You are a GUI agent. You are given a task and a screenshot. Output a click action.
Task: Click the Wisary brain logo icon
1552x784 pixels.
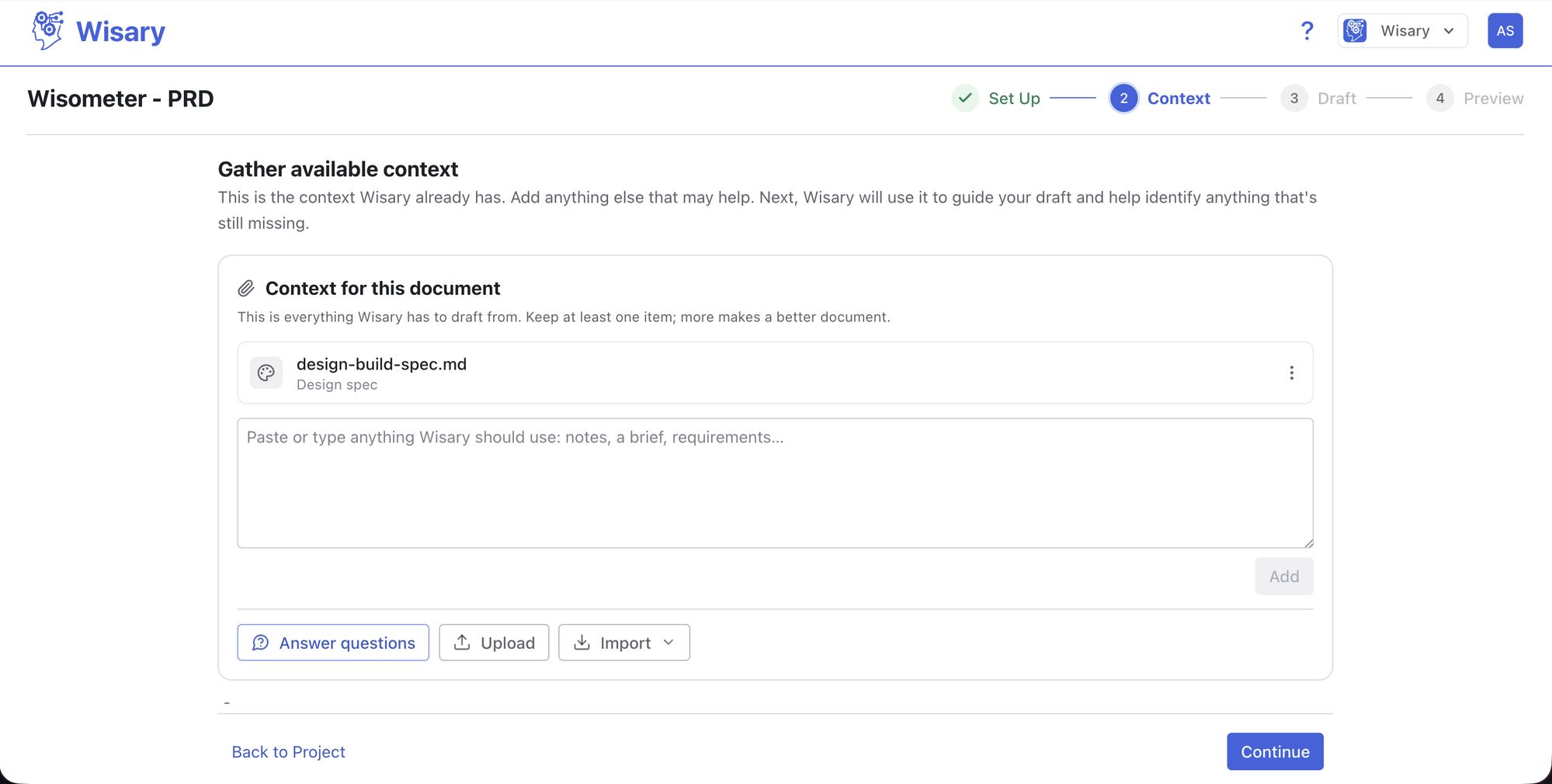tap(47, 31)
